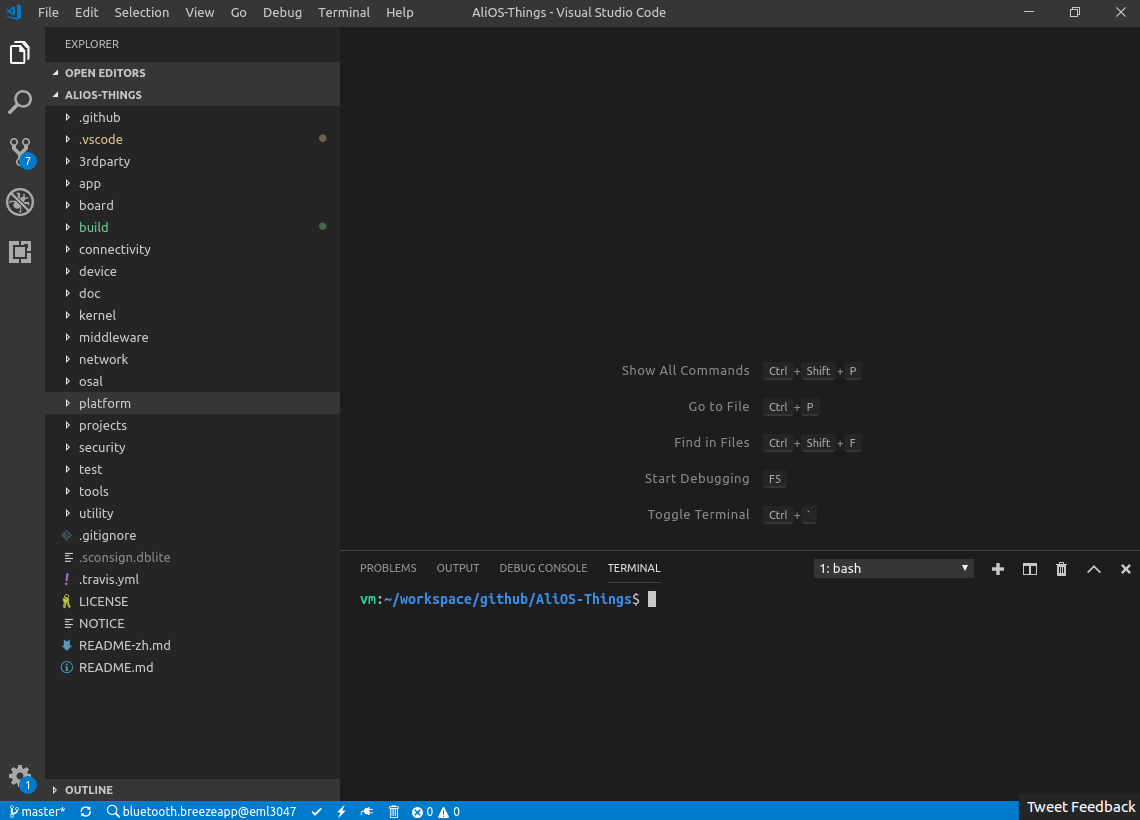Expand the app folder
Viewport: 1140px width, 820px height.
pos(192,183)
